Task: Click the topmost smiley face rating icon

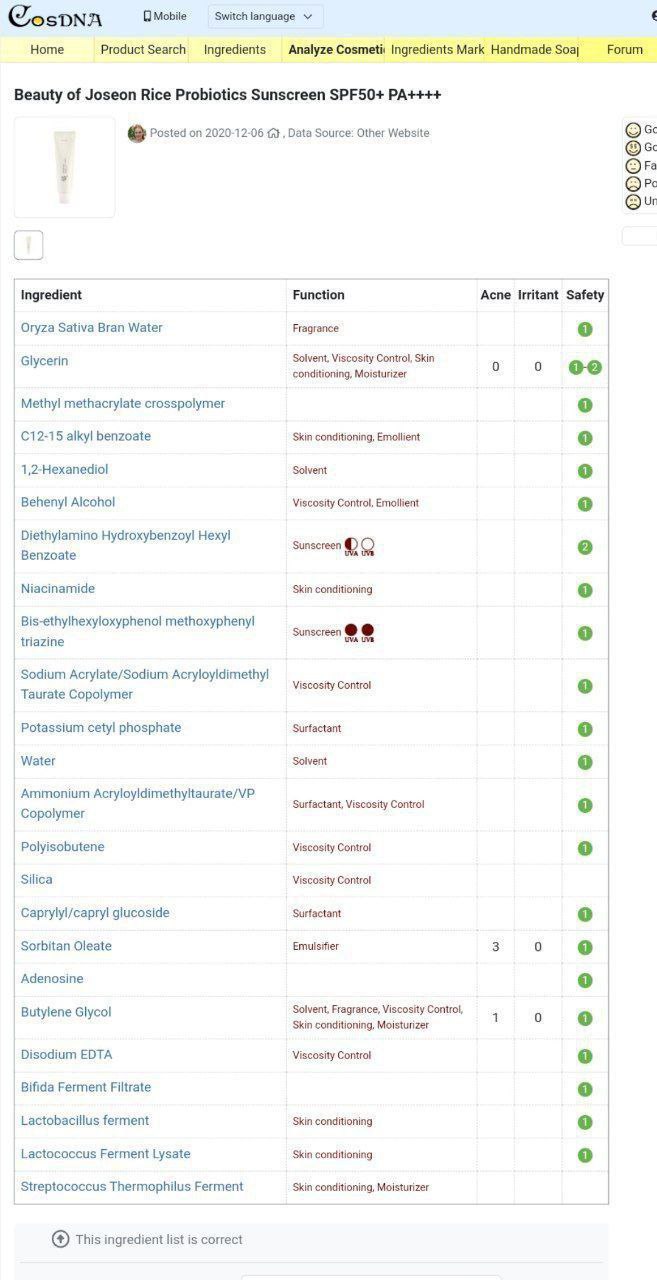Action: [633, 130]
